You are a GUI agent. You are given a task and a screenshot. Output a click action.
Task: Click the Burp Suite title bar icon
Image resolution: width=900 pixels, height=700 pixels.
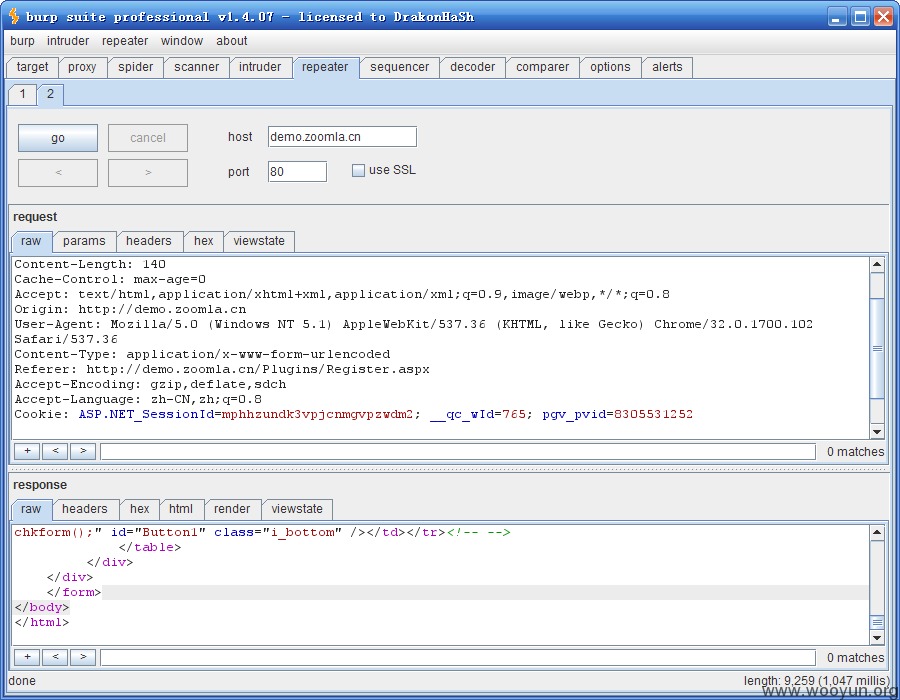coord(14,16)
